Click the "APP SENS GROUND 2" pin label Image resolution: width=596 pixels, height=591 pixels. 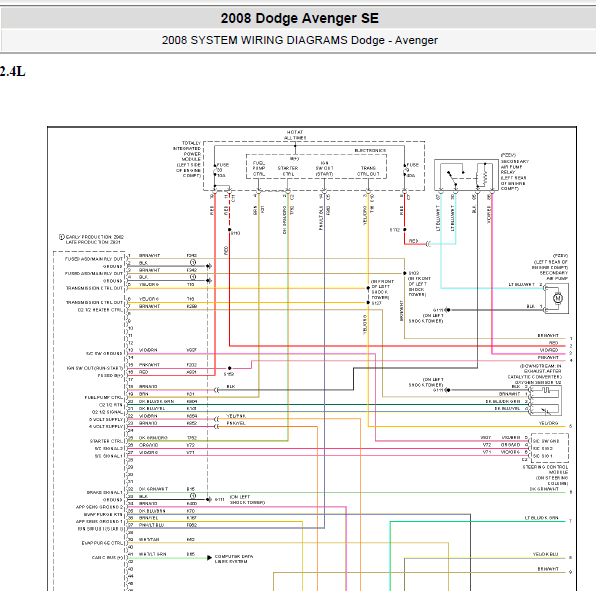pos(100,507)
